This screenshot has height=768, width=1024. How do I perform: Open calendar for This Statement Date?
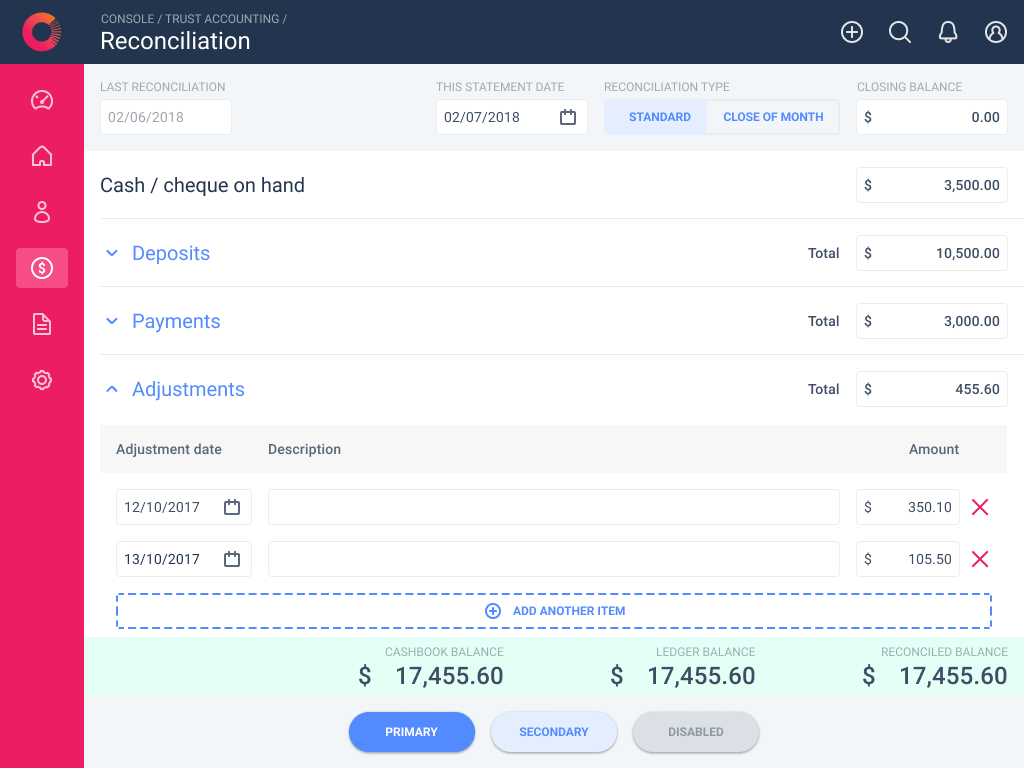click(x=568, y=117)
